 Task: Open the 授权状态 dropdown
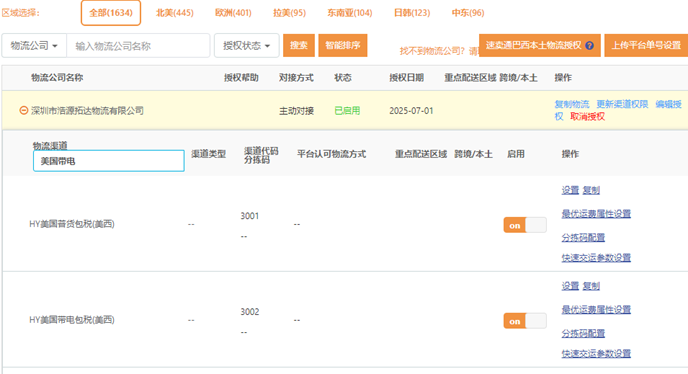pyautogui.click(x=247, y=46)
